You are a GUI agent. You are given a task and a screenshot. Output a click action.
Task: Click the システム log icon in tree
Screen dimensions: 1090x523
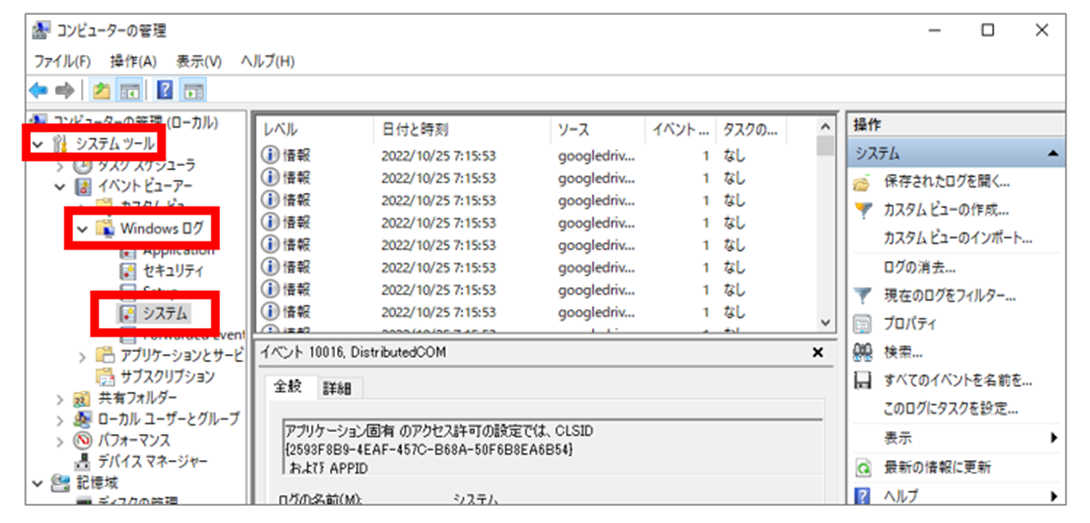tap(128, 314)
